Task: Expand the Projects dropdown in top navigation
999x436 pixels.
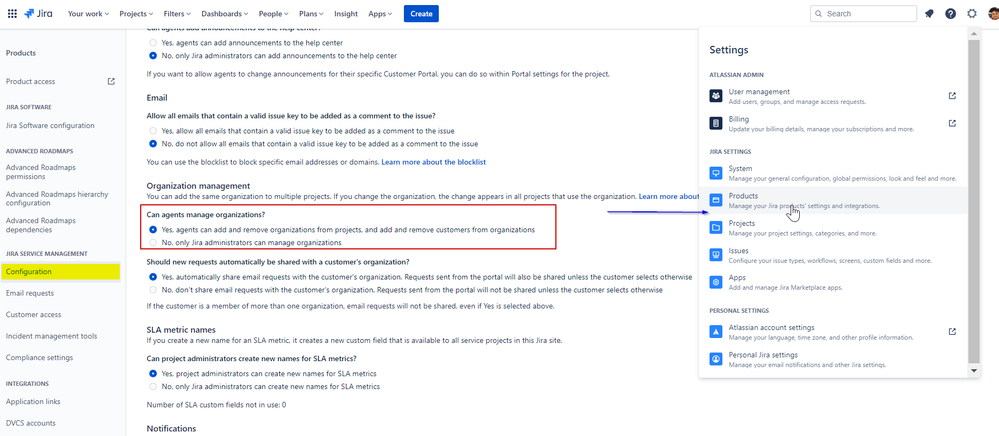Action: coord(136,13)
